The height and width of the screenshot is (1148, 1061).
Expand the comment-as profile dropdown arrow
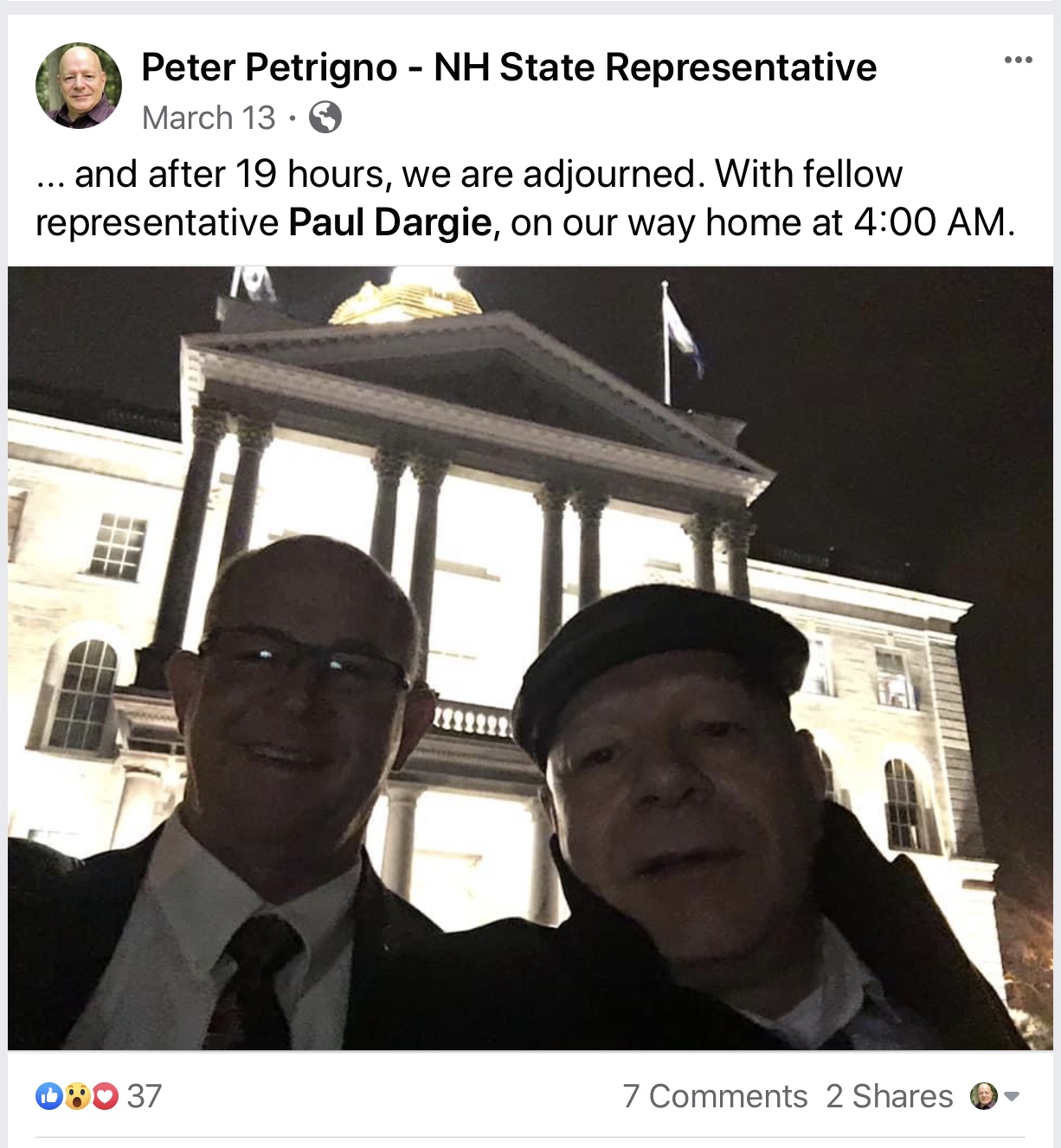coord(1012,1096)
